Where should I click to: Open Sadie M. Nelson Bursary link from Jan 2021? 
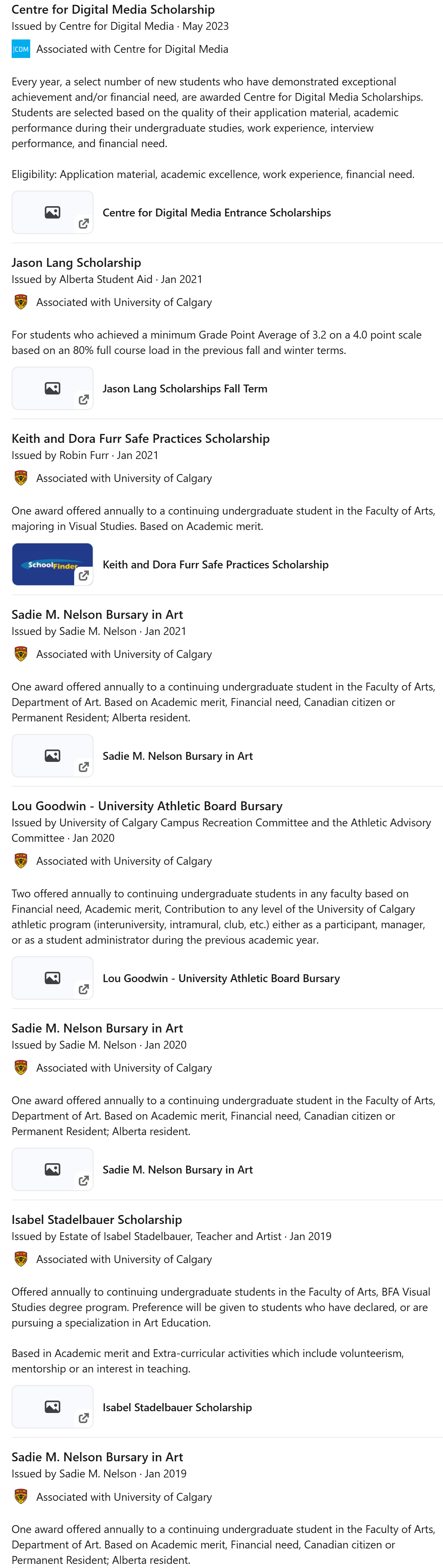coord(177,756)
